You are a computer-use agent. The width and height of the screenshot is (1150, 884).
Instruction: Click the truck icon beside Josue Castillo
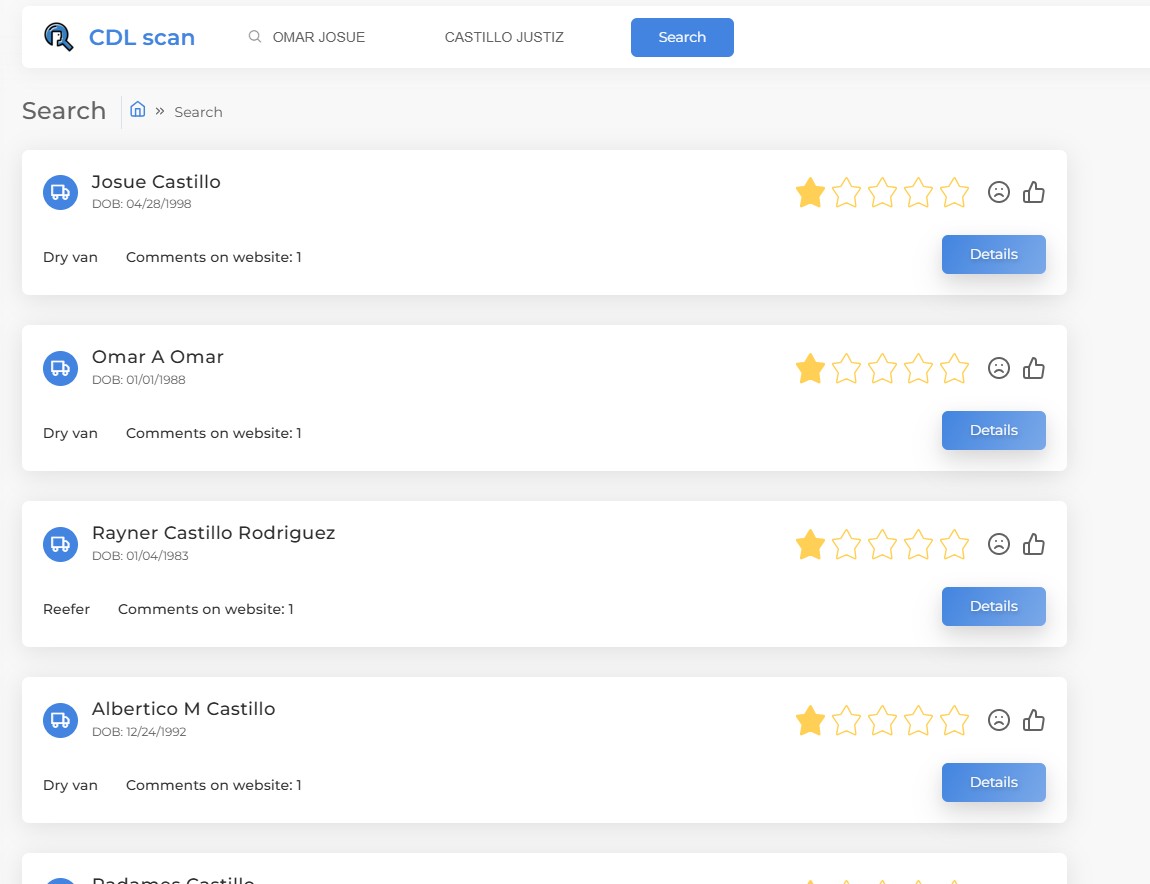(60, 192)
